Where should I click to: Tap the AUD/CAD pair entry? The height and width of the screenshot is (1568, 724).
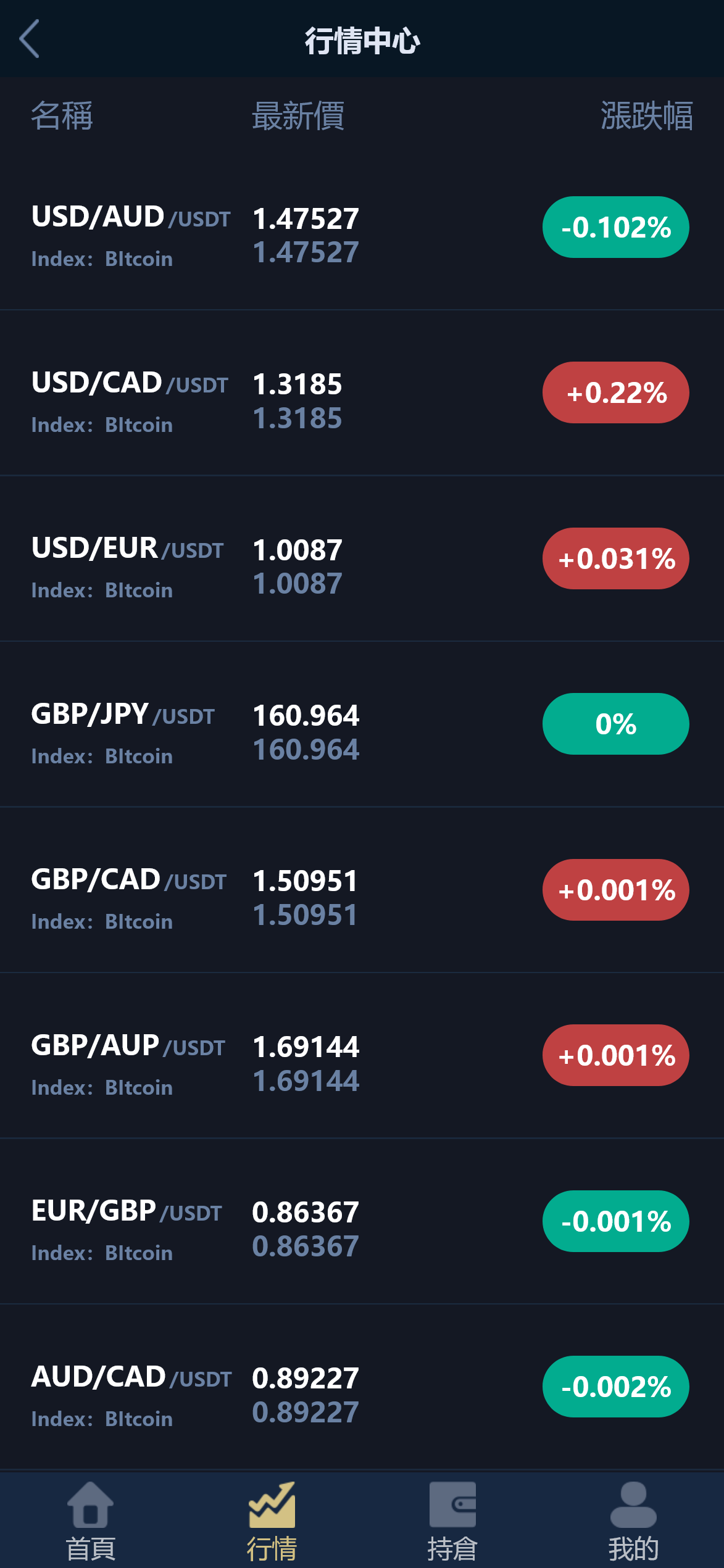pyautogui.click(x=99, y=1377)
